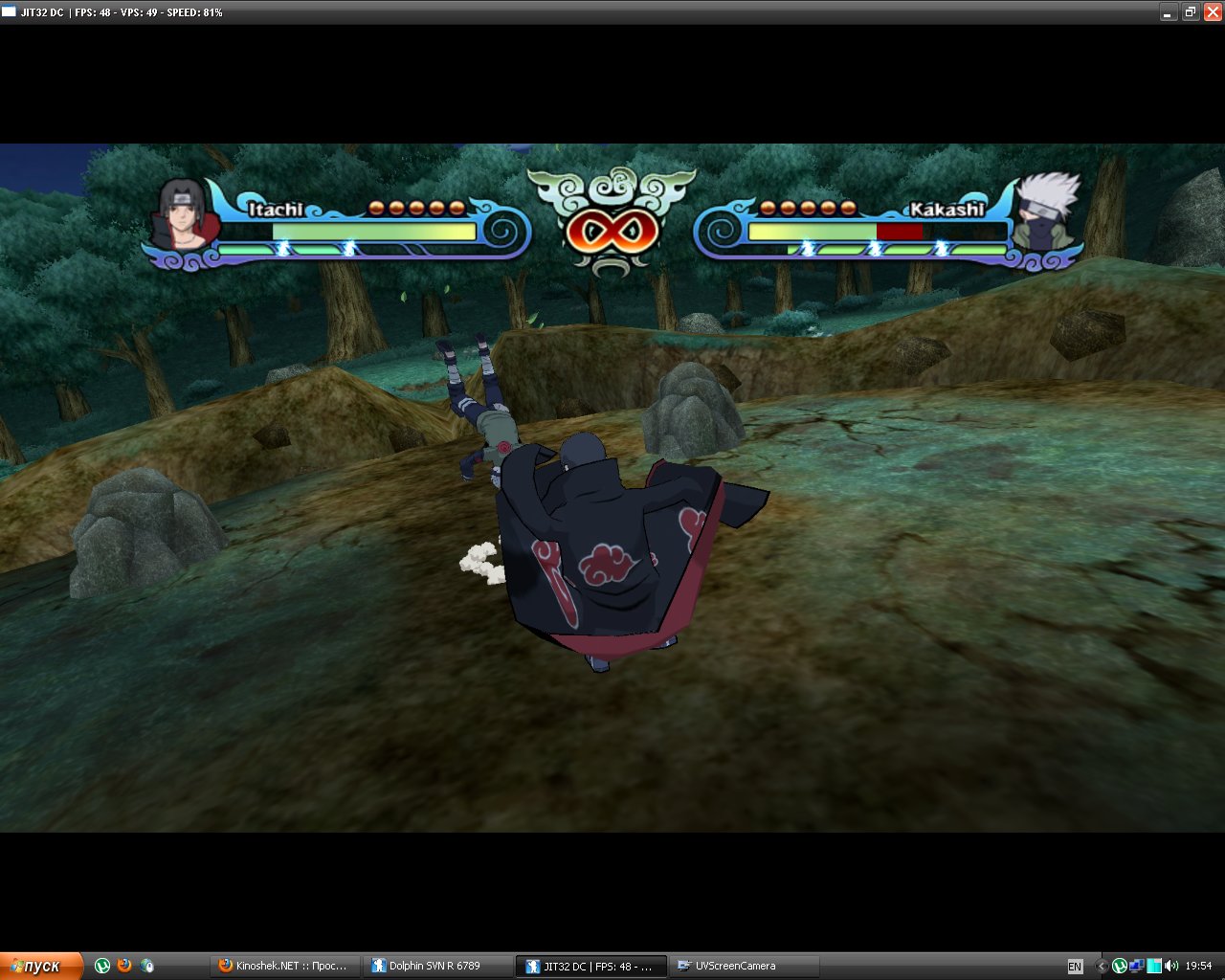
Task: Click the network connection tray icon
Action: point(1137,967)
